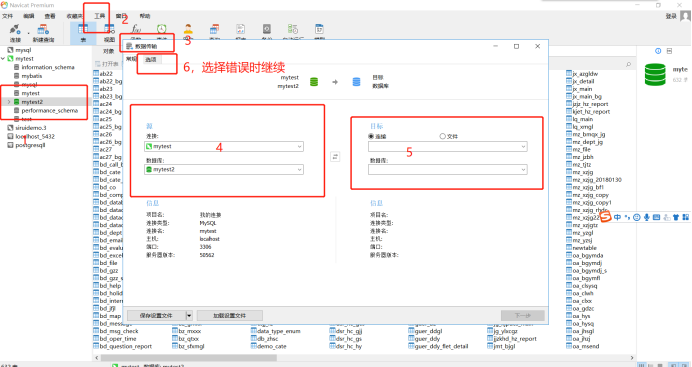692x367 pixels.
Task: Open the 文件 menu
Action: tap(8, 16)
